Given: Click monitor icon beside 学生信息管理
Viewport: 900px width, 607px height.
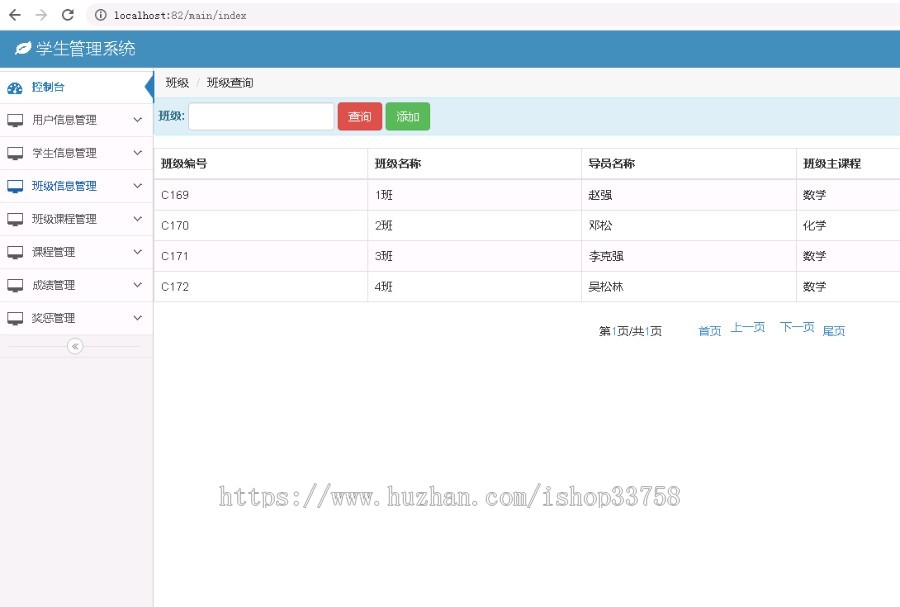Looking at the screenshot, I should [15, 153].
